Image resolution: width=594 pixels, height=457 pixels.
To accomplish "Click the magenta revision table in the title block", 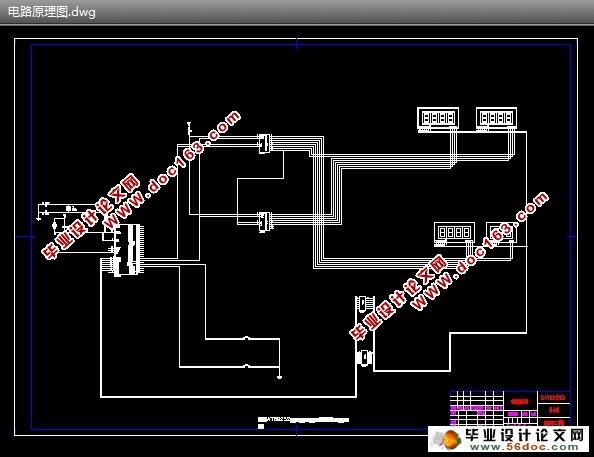I will click(477, 408).
